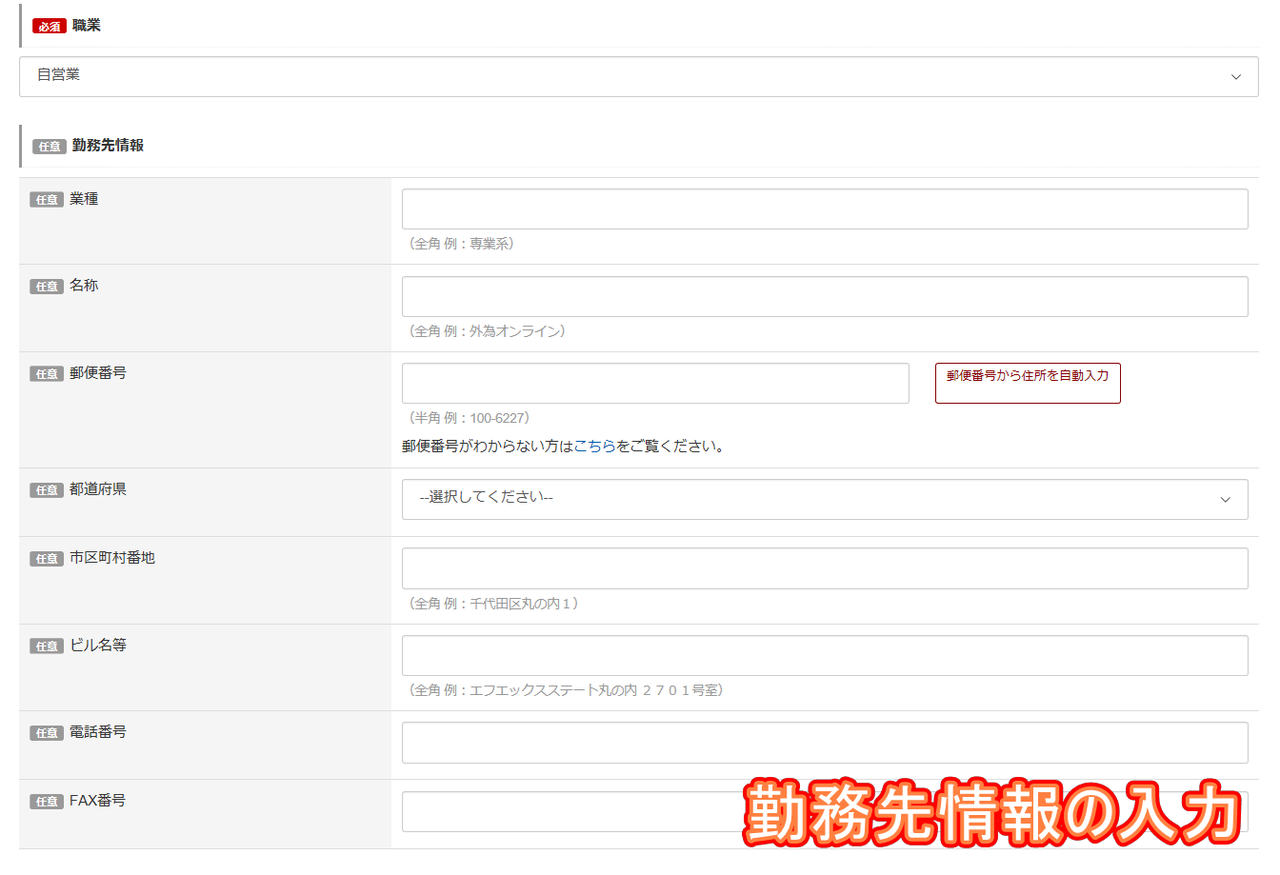Click 郵便番号から住所を自動入力 button
The image size is (1280, 875).
[1027, 383]
